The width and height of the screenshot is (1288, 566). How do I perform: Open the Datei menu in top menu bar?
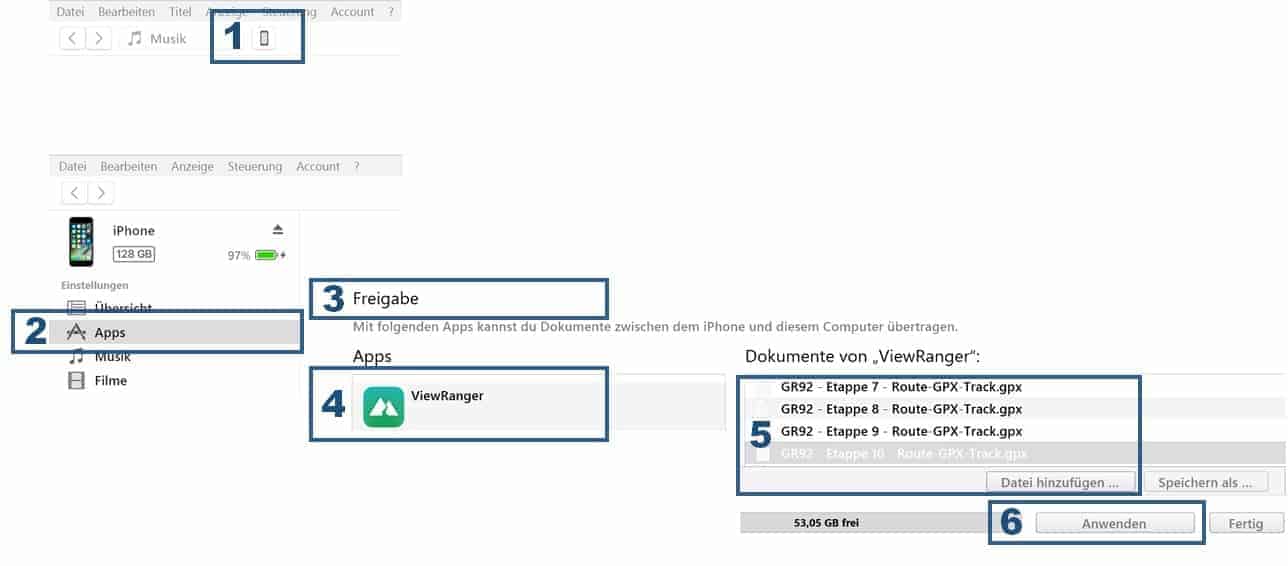click(71, 12)
